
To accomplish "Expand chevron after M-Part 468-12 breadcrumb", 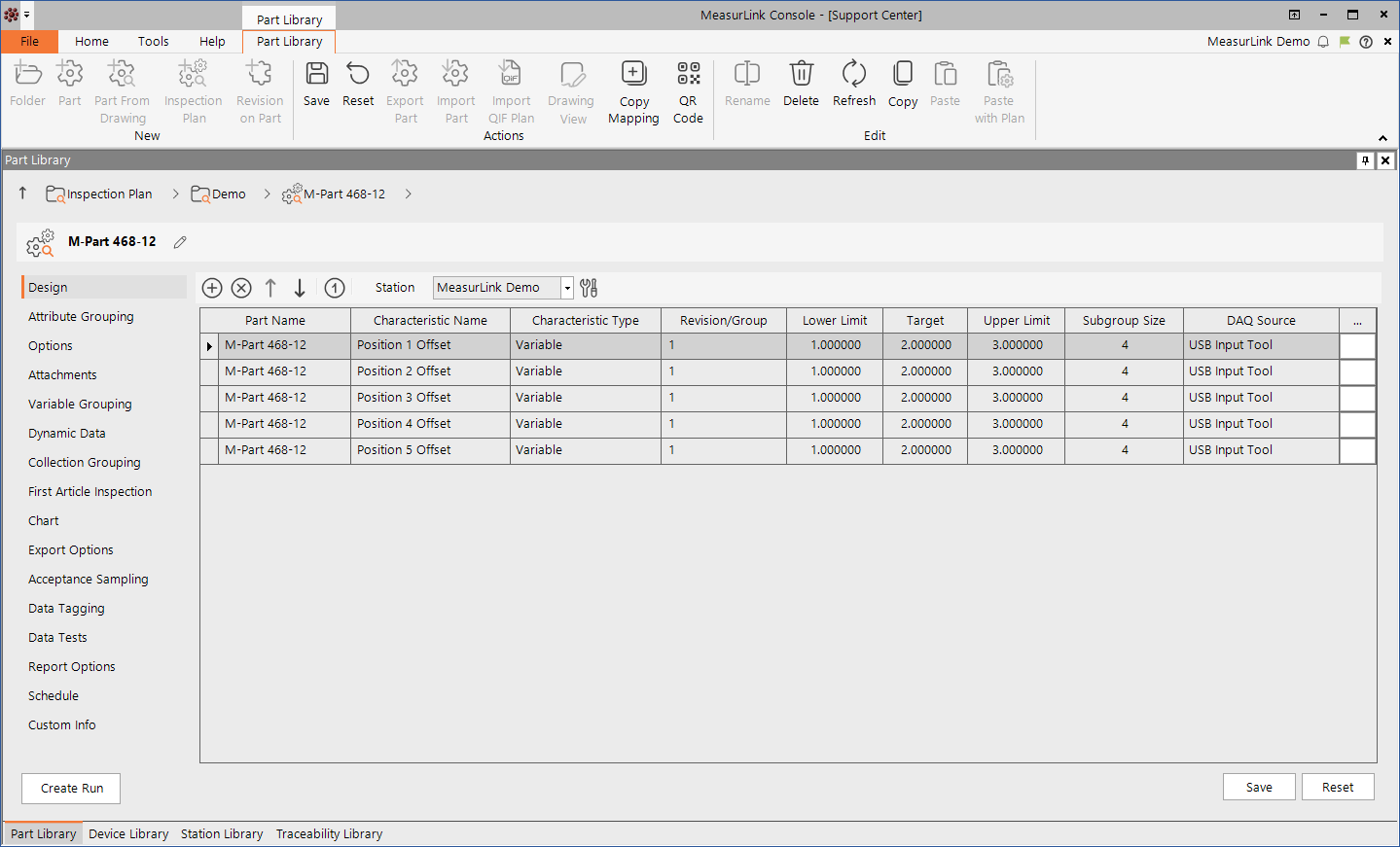I will pos(408,194).
